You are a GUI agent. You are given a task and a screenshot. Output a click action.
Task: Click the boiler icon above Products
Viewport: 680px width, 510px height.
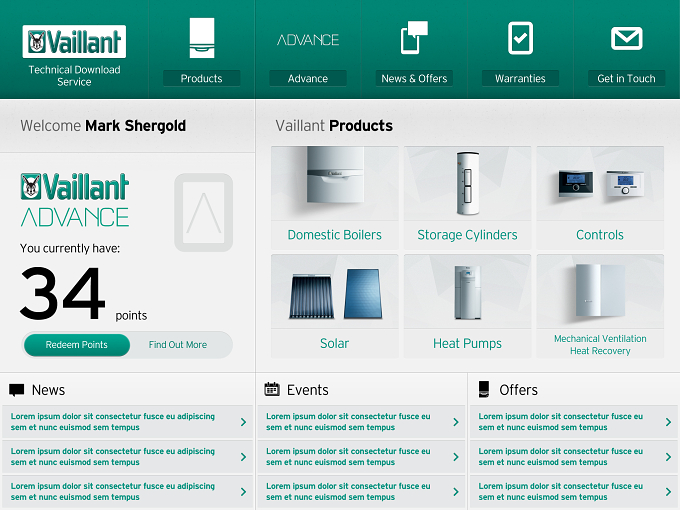click(x=202, y=38)
